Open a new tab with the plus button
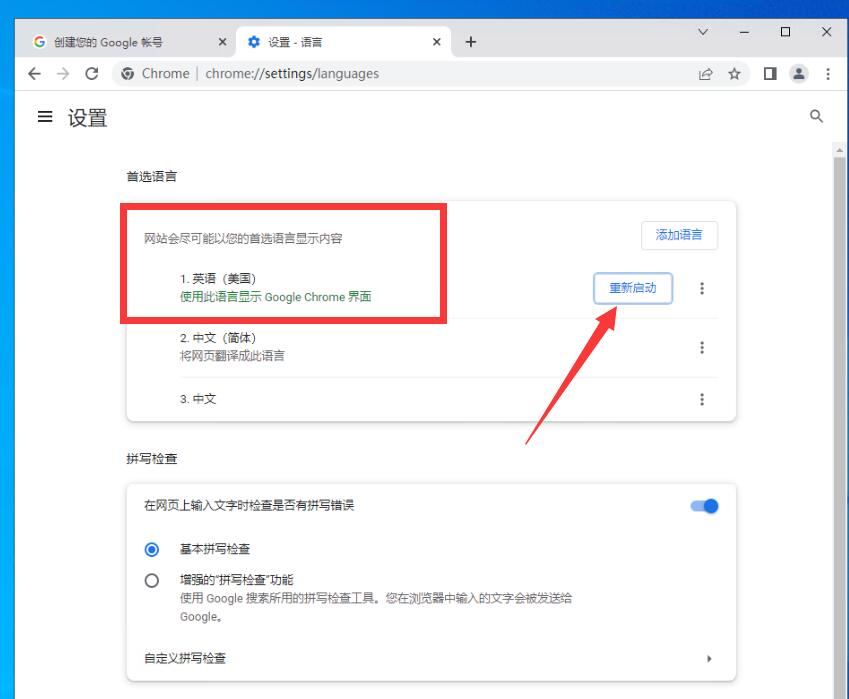This screenshot has height=699, width=849. point(471,42)
